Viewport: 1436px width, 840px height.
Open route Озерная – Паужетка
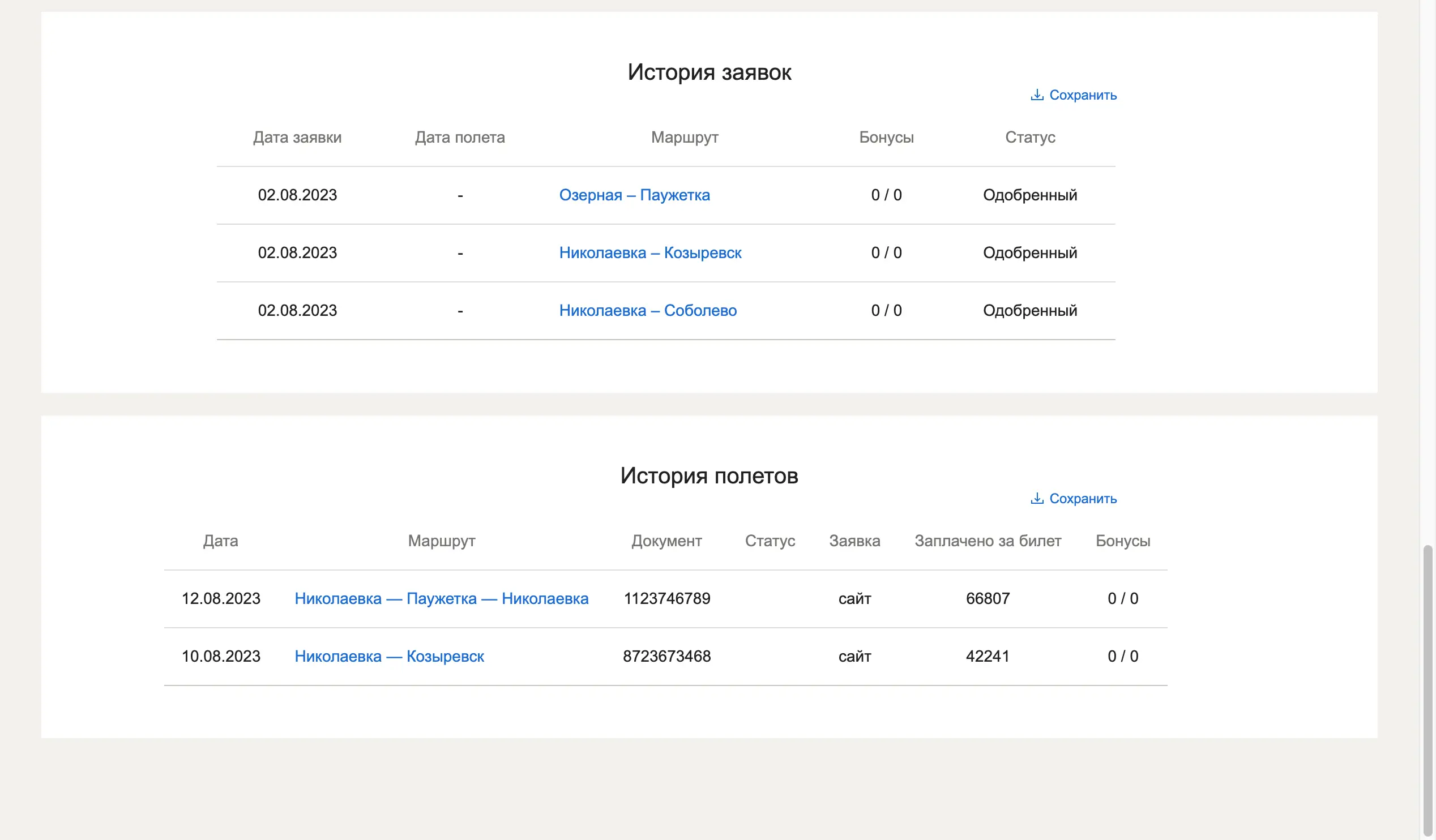pyautogui.click(x=634, y=195)
